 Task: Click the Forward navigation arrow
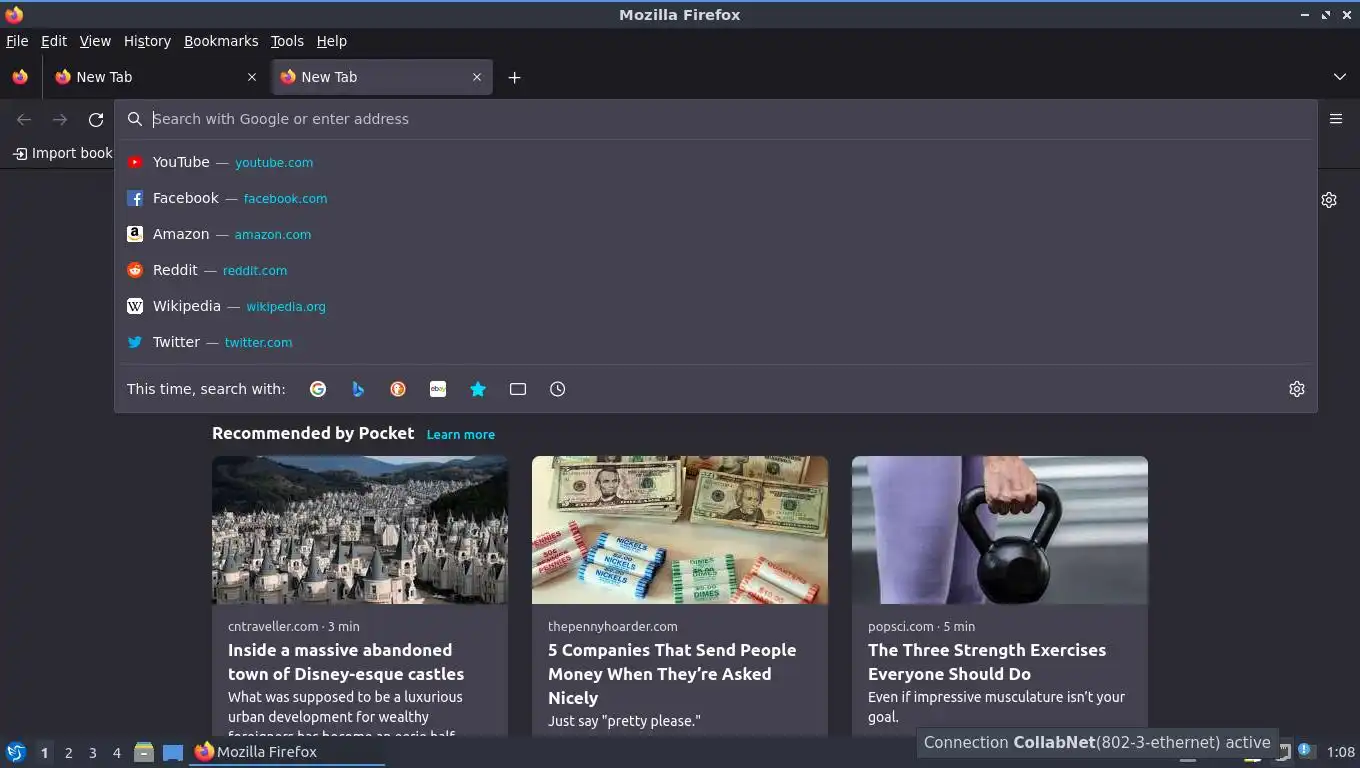pos(60,120)
